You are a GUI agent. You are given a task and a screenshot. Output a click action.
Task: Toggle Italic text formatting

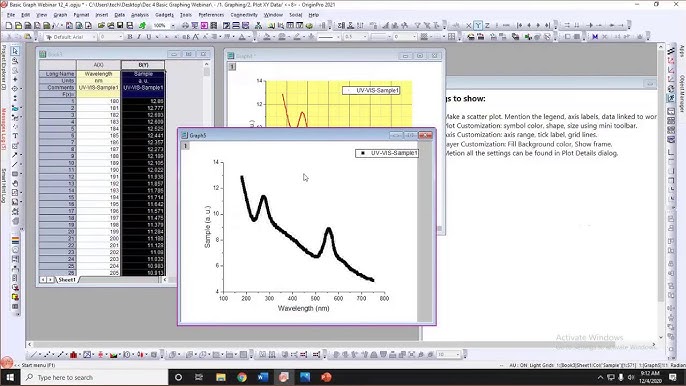(139, 37)
